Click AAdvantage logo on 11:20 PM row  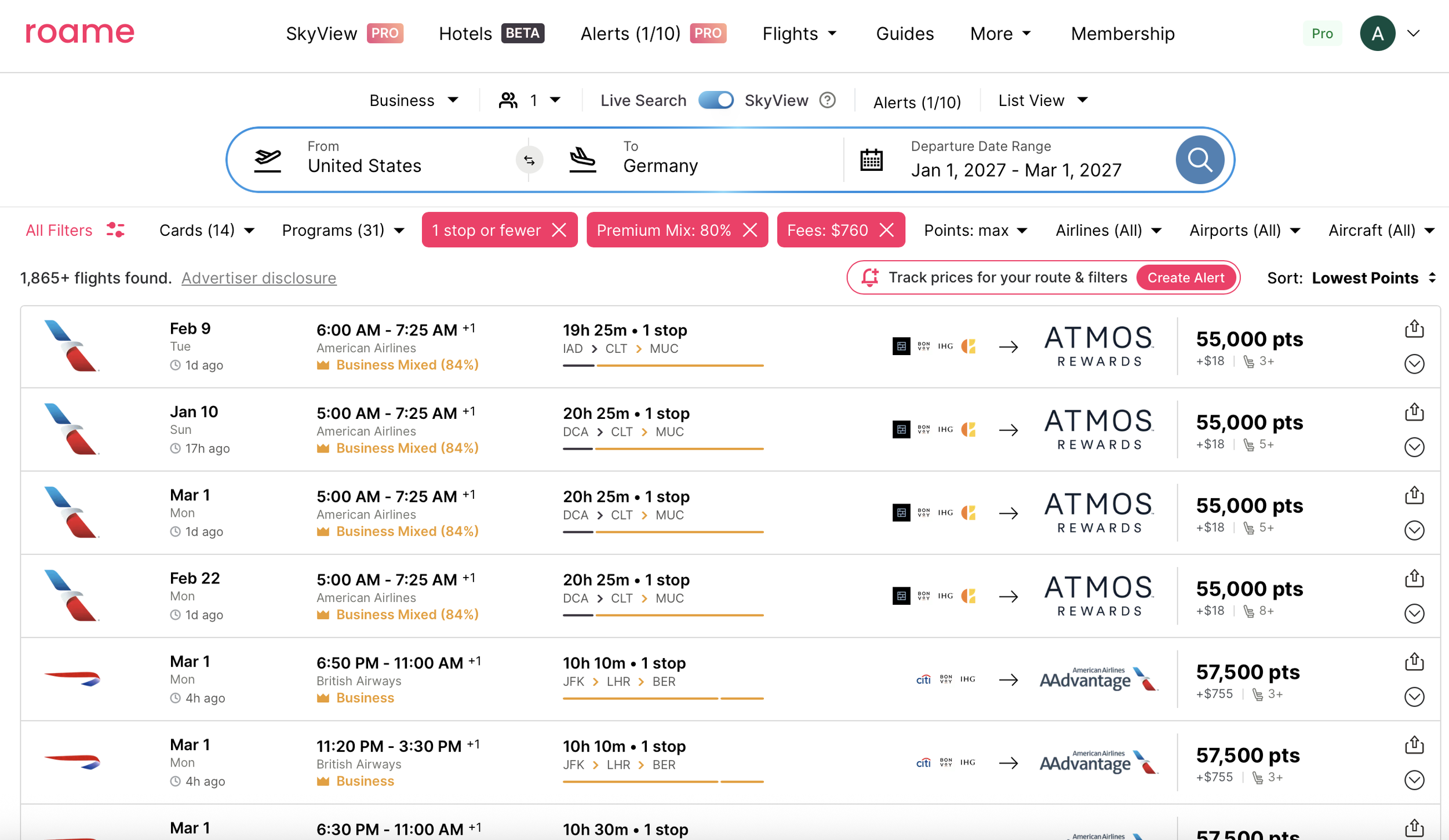(1099, 762)
